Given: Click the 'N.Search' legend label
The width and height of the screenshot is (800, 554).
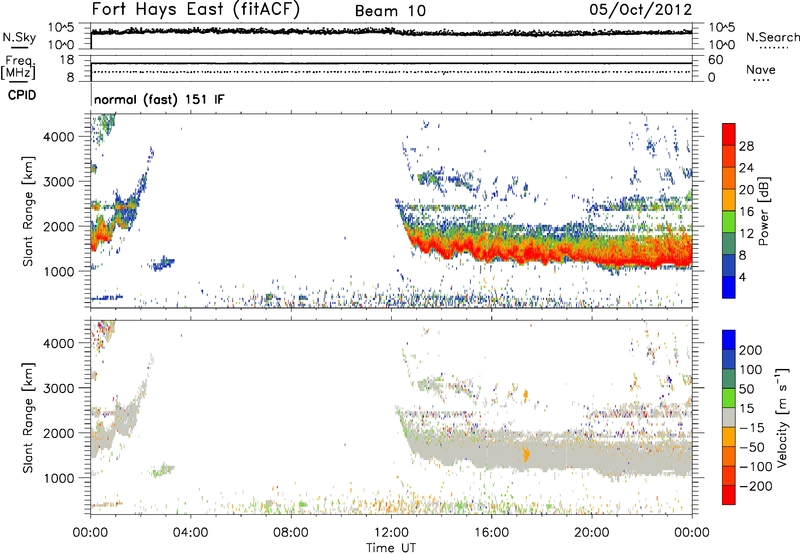Looking at the screenshot, I should pos(772,37).
